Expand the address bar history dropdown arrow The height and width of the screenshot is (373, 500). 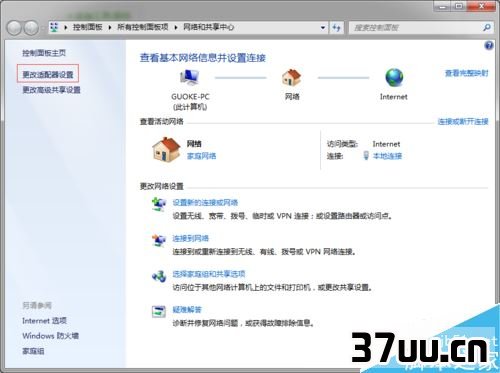(323, 28)
